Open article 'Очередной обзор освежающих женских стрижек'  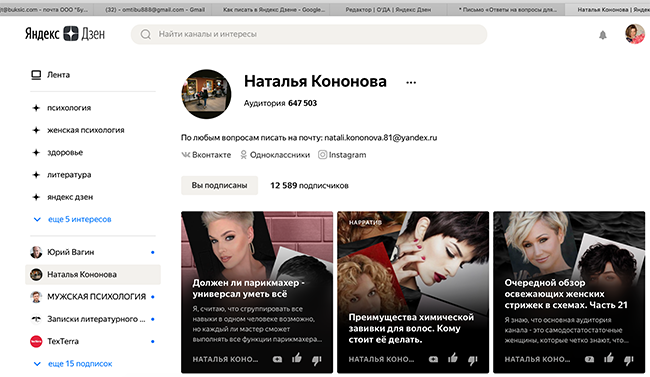(569, 292)
